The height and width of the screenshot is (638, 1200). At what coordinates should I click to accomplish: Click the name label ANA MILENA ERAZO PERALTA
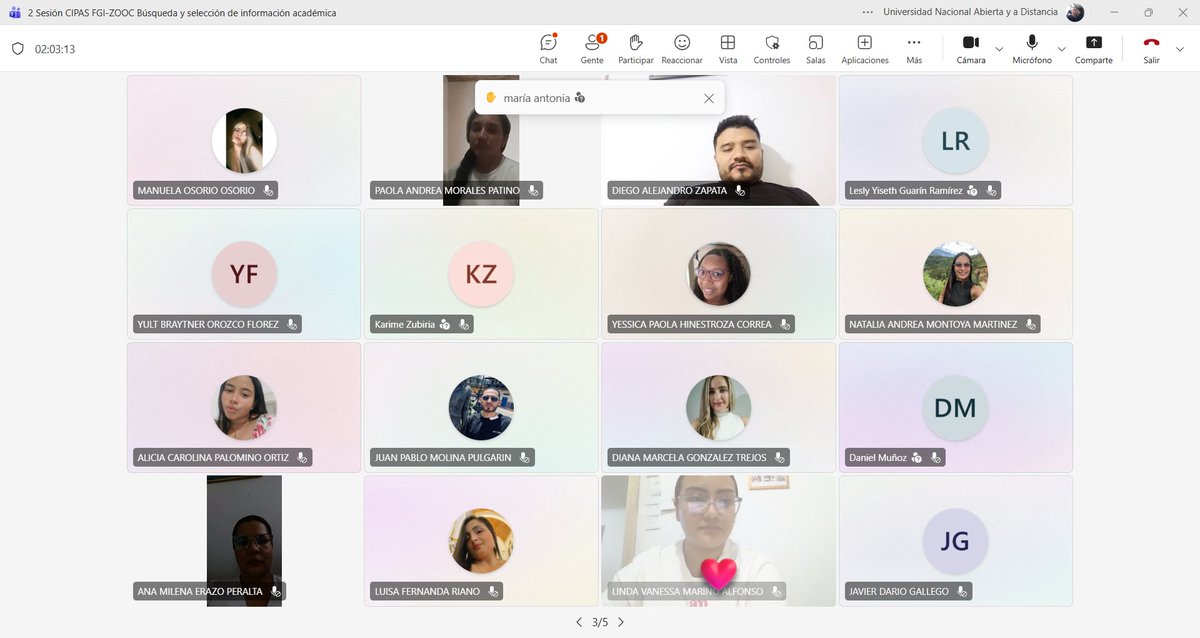201,591
